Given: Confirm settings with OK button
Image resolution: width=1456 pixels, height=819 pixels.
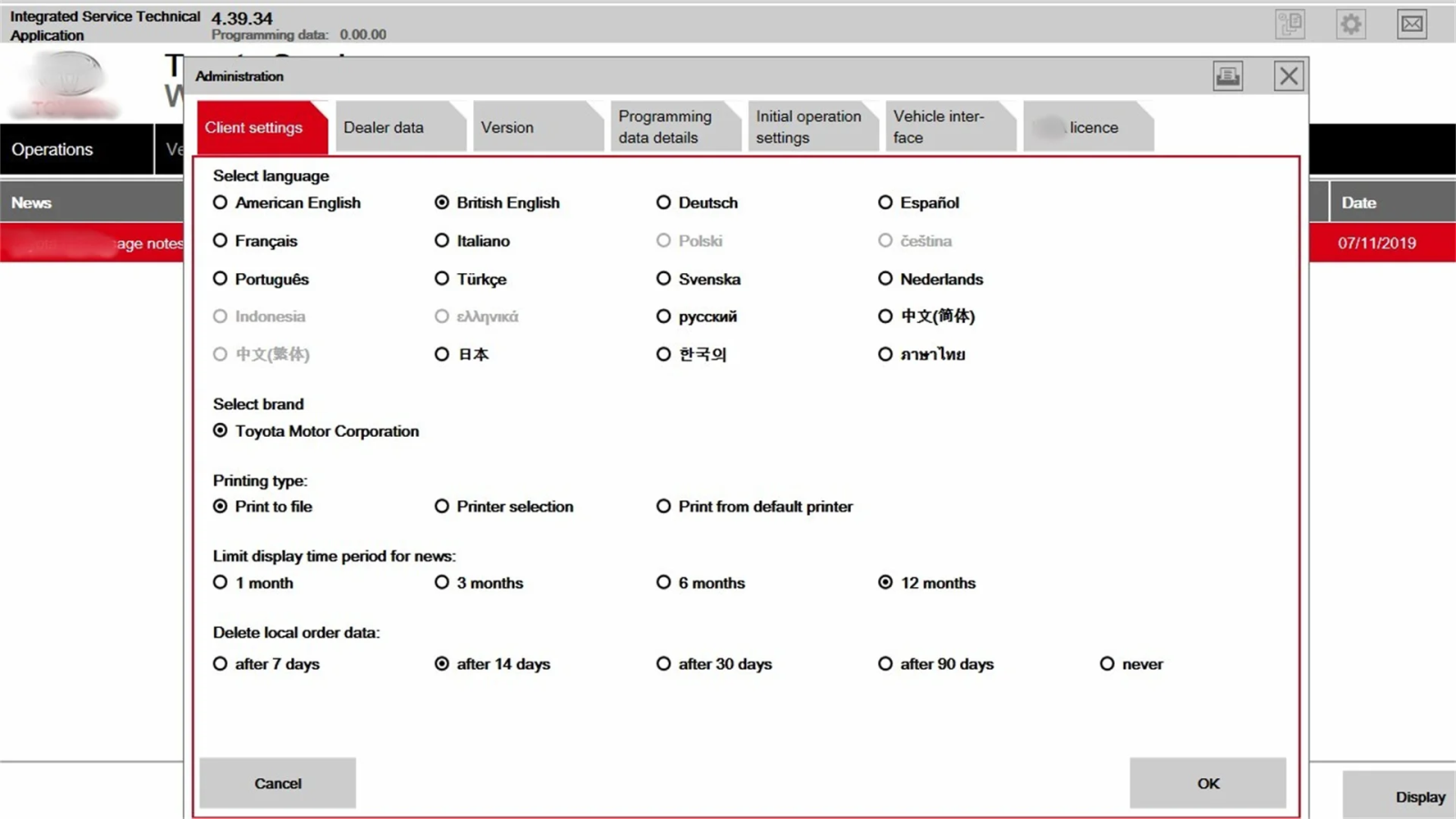Looking at the screenshot, I should [x=1208, y=784].
